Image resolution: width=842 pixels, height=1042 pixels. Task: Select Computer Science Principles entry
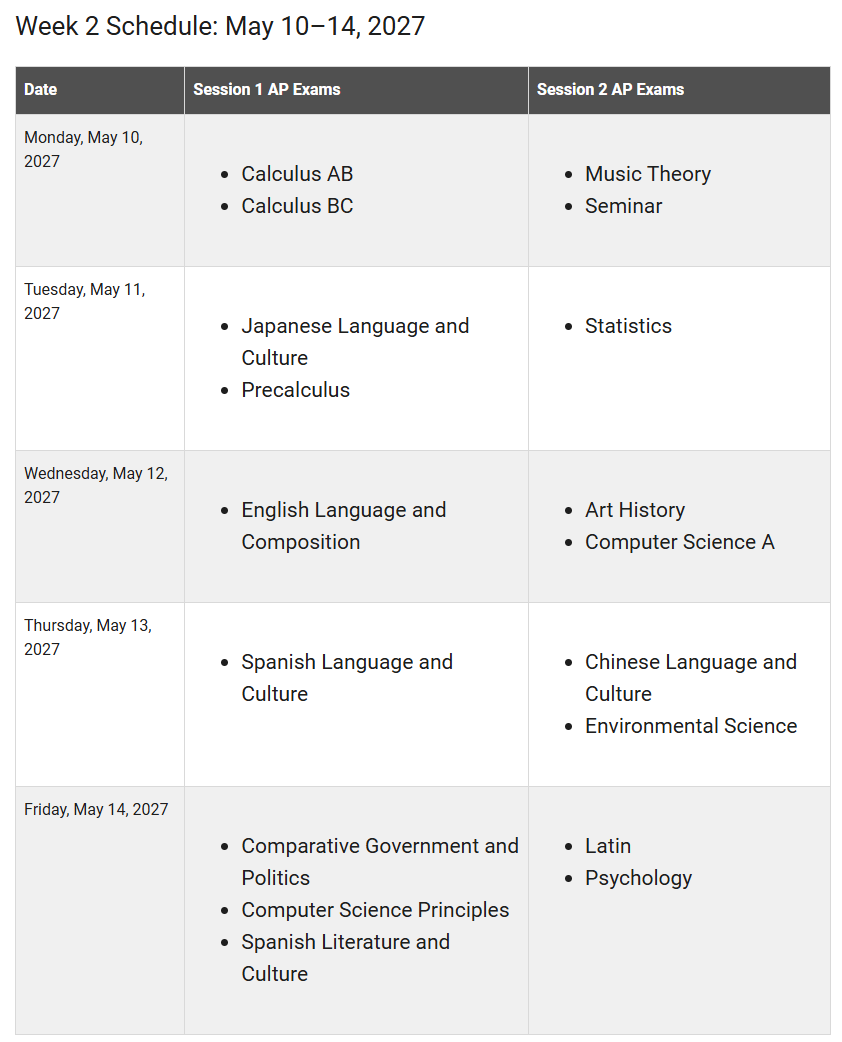(375, 910)
